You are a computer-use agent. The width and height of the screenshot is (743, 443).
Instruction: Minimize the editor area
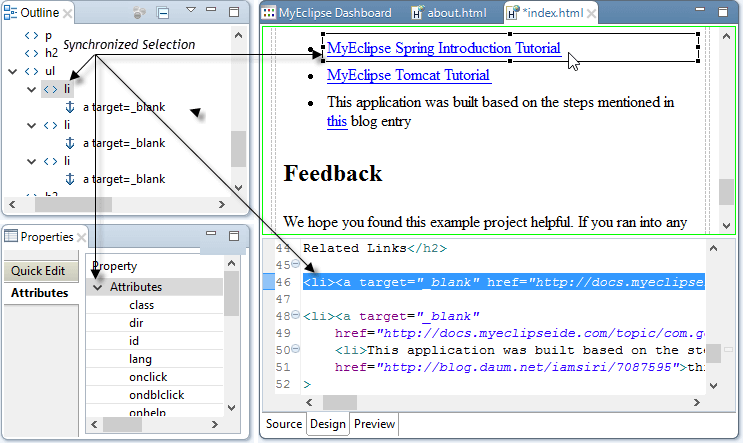coord(700,9)
